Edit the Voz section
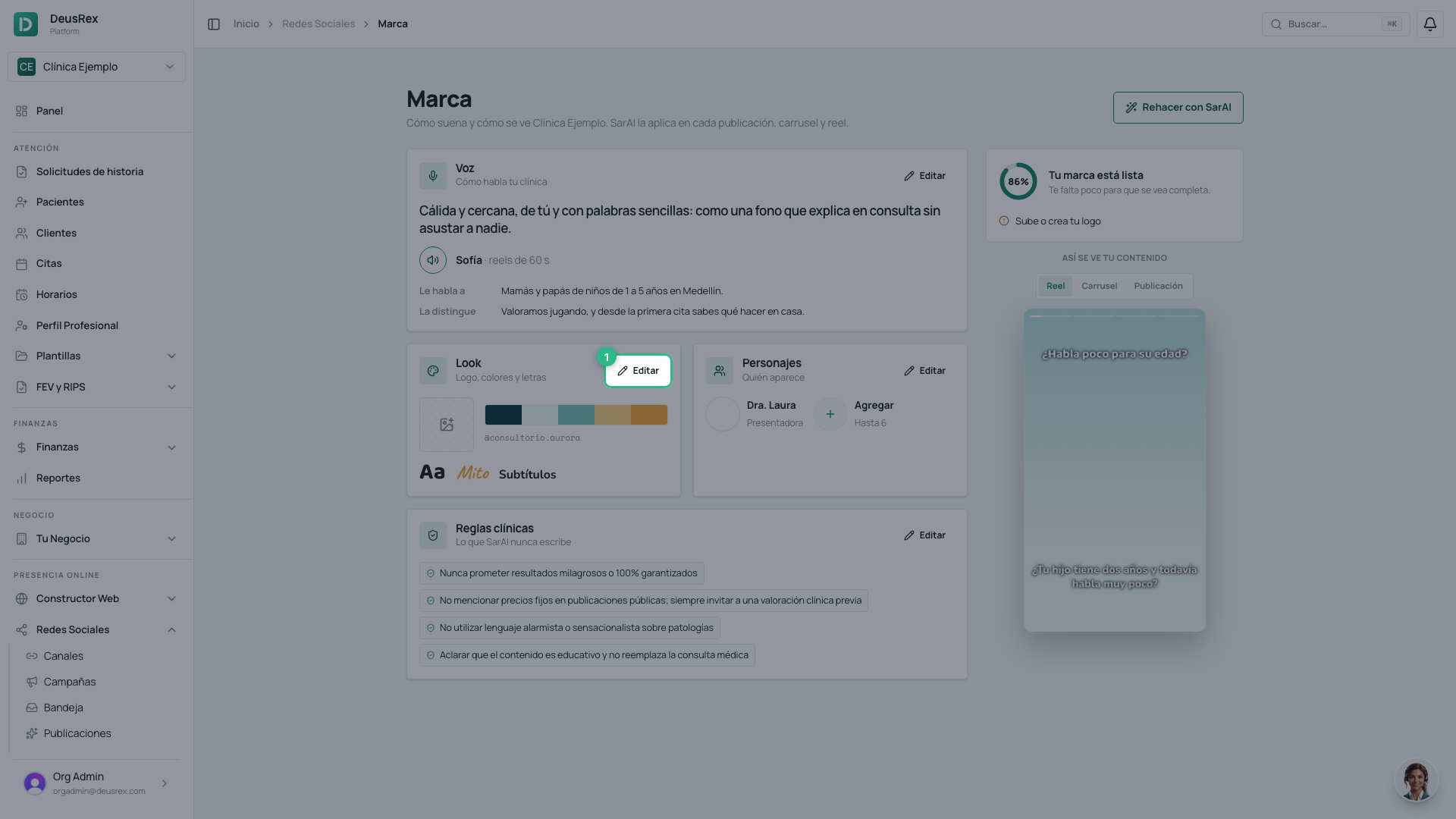 click(924, 176)
